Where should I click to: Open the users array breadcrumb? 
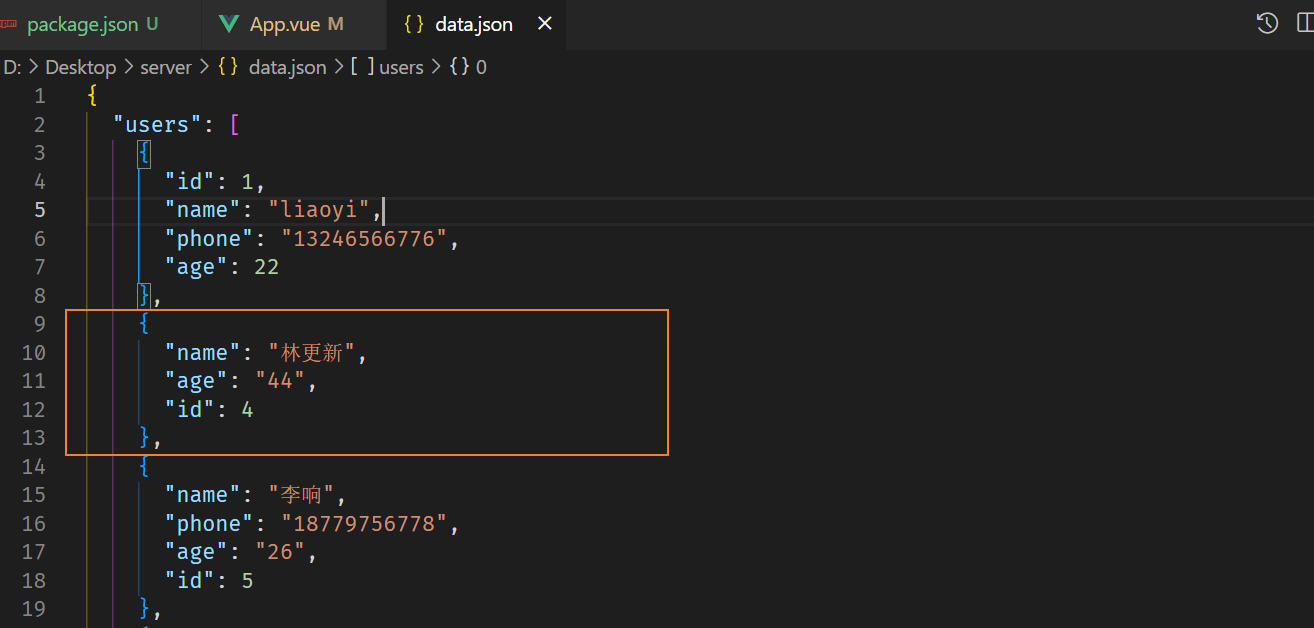400,67
